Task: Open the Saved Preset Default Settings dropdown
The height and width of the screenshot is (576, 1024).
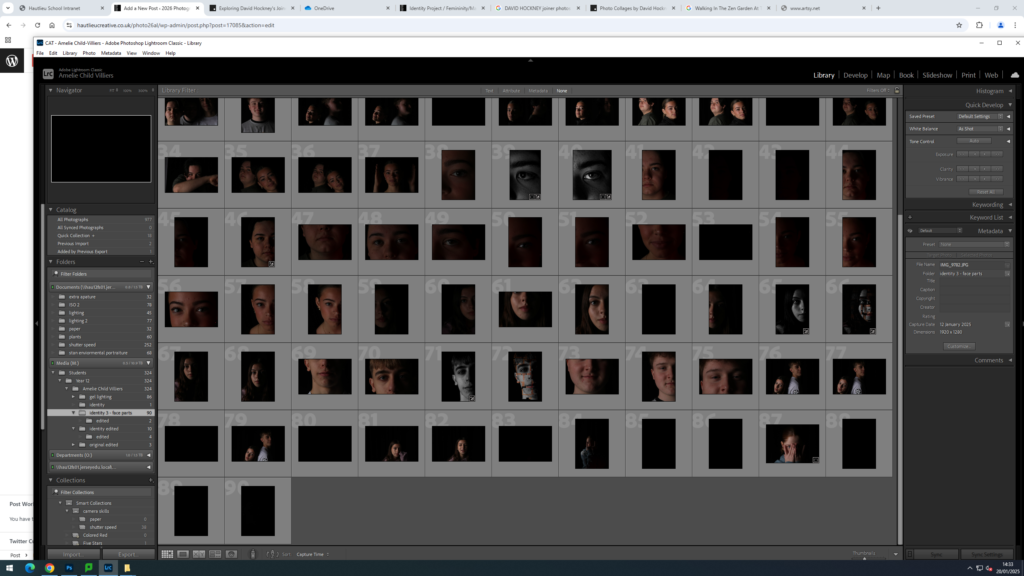Action: [x=980, y=116]
